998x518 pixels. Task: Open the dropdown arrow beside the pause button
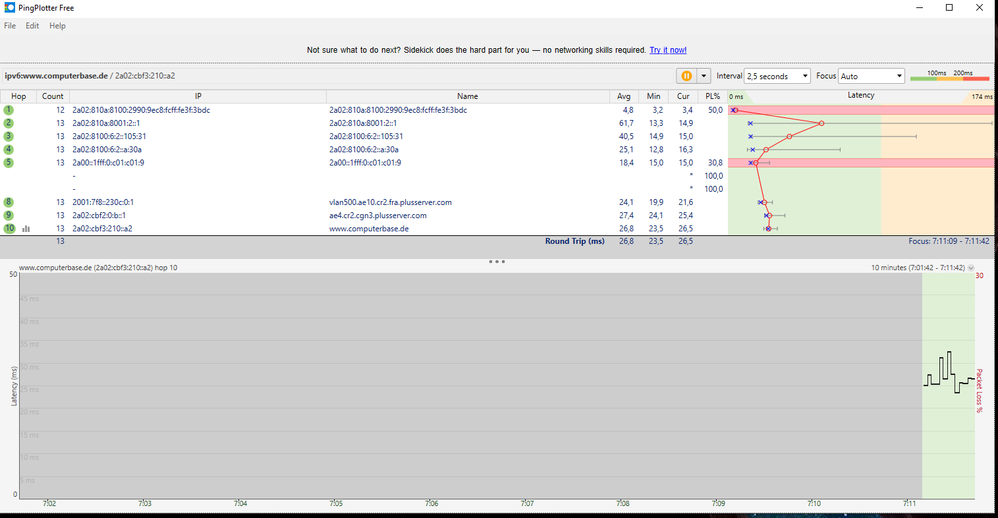coord(703,76)
